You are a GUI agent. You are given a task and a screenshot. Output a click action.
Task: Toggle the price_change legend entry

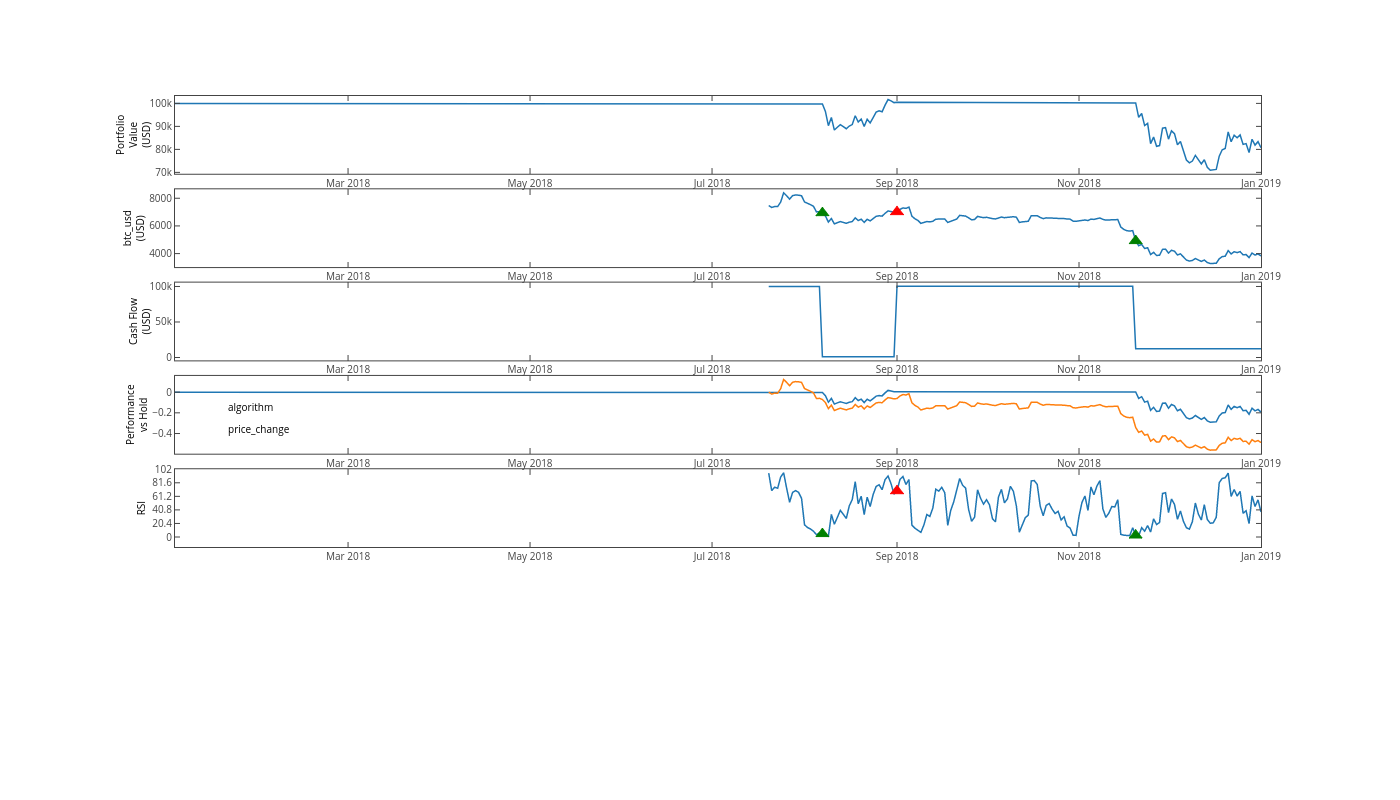coord(258,430)
